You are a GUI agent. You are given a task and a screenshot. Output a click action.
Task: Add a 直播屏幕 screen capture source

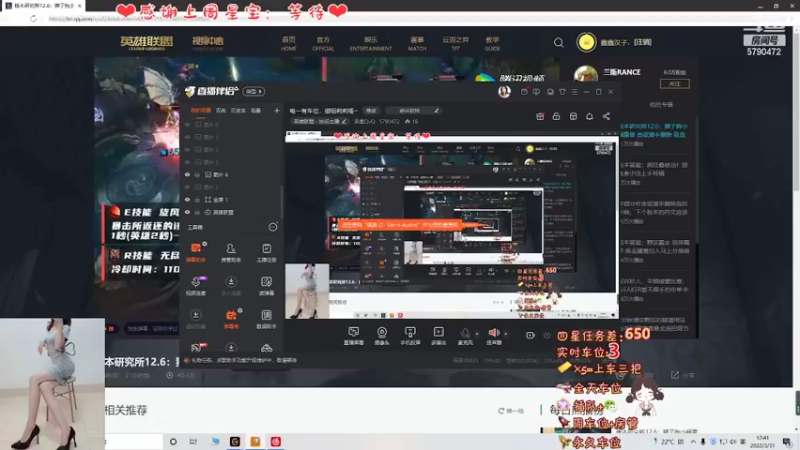point(354,336)
